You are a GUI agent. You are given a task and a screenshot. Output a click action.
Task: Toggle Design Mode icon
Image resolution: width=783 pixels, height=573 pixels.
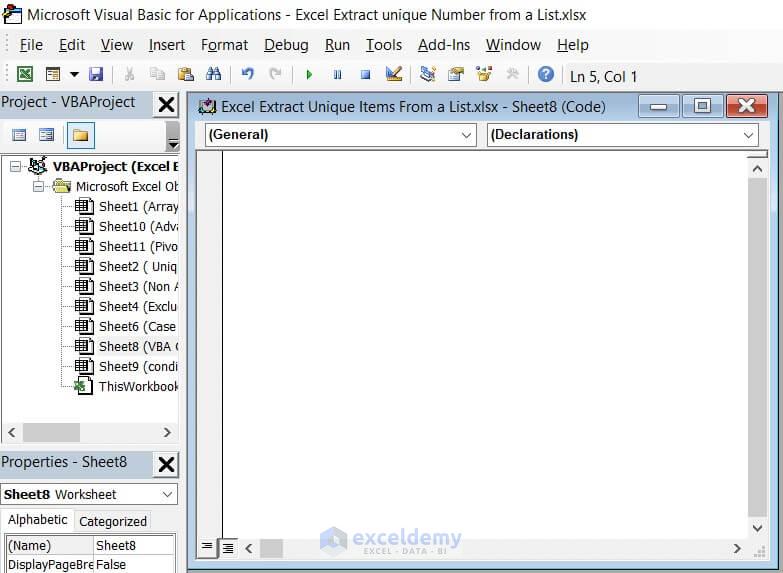point(394,74)
